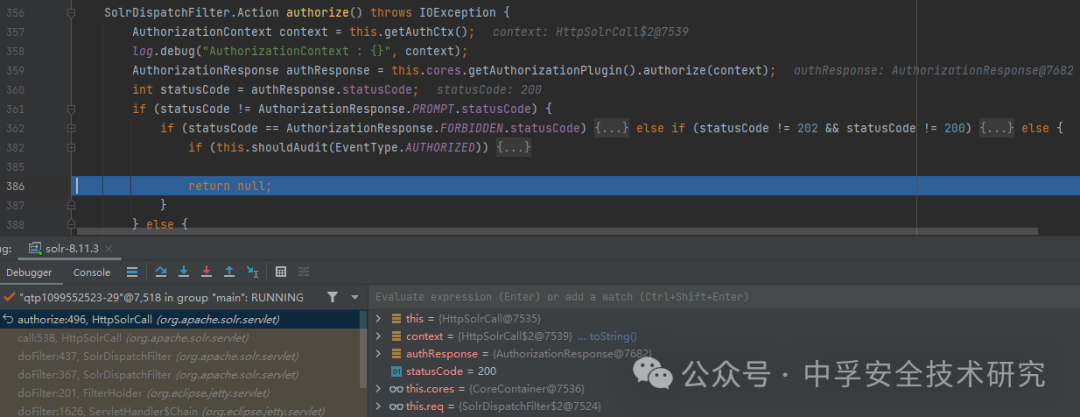The image size is (1080, 417).
Task: Click the drop frame arrow beside authorize:496
Action: coord(8,319)
